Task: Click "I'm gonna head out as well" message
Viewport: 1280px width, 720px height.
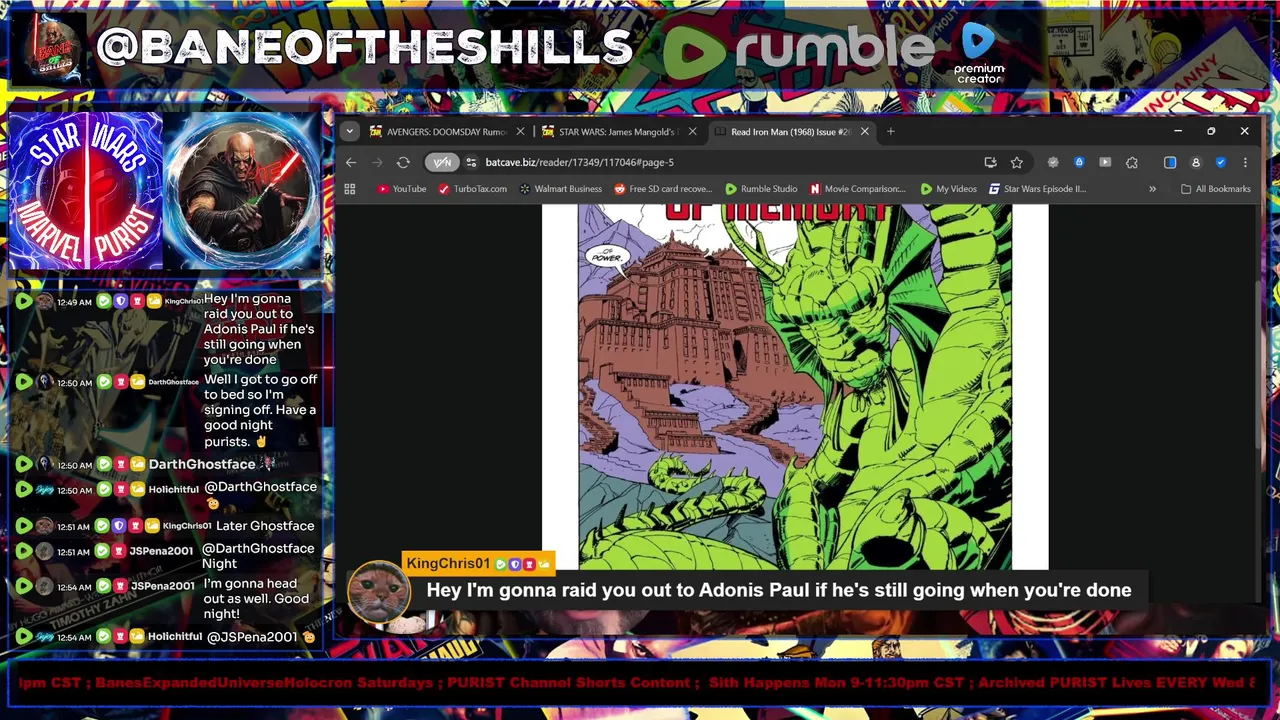Action: [x=256, y=599]
